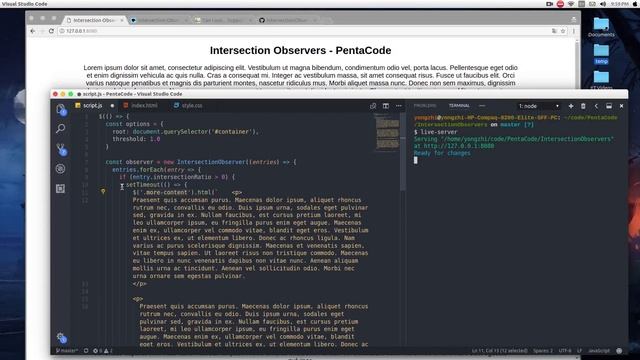The height and width of the screenshot is (360, 640).
Task: Click the master branch in status bar
Action: [67, 351]
